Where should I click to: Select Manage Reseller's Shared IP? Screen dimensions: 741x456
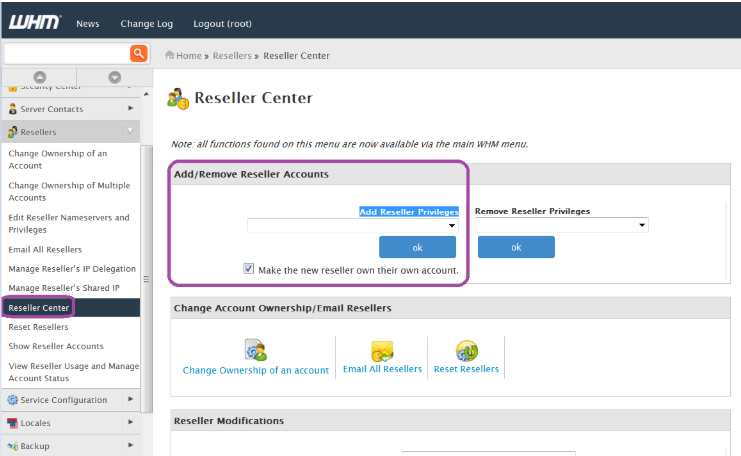pyautogui.click(x=64, y=288)
